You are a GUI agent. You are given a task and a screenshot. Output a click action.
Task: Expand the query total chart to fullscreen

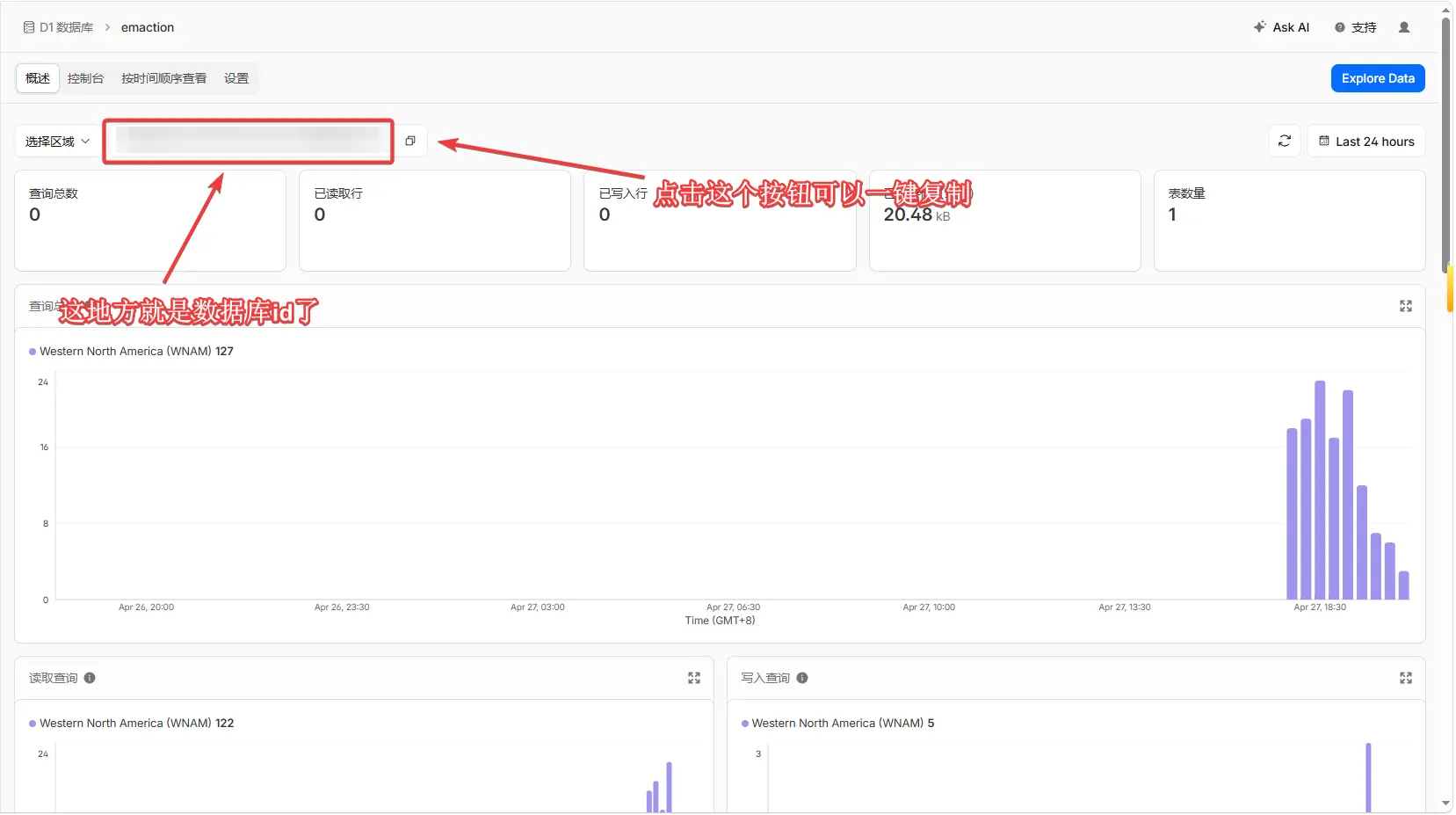(x=1405, y=306)
